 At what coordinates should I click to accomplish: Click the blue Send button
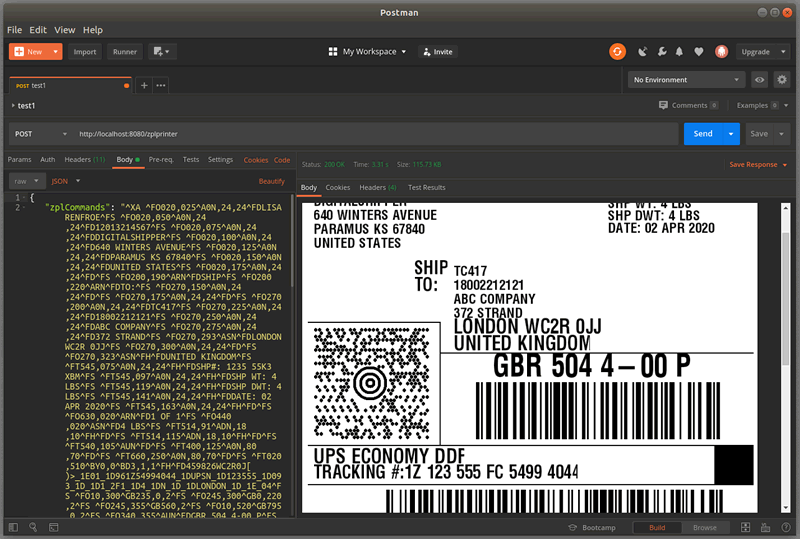[703, 133]
